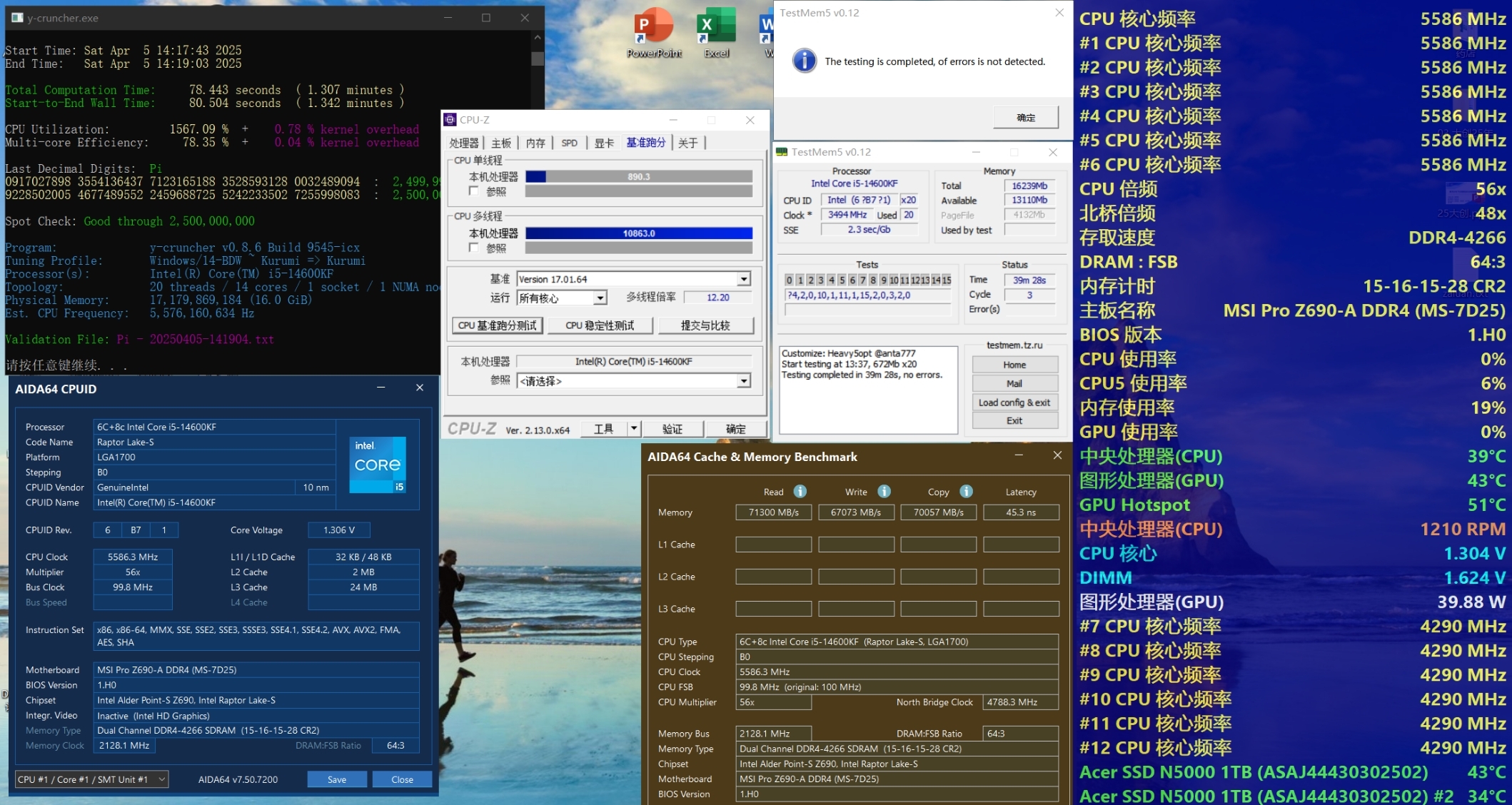
Task: Toggle single-thread reference checkbox in CPU-Z
Action: pyautogui.click(x=473, y=191)
